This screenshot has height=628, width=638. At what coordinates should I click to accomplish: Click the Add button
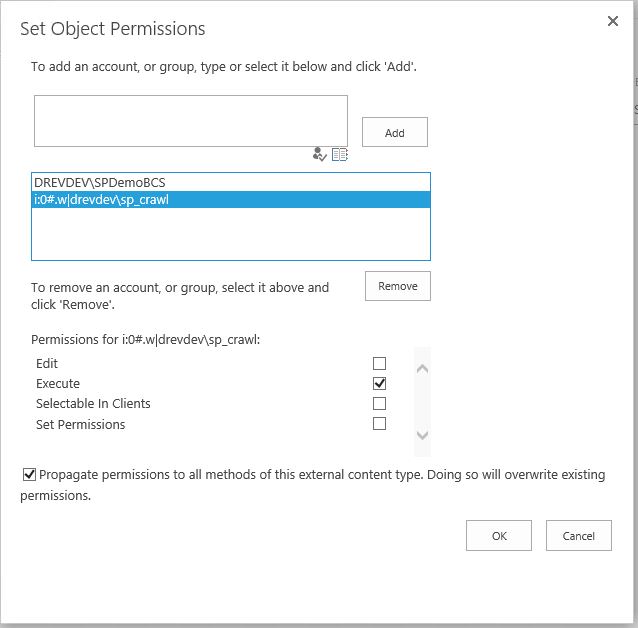tap(395, 132)
